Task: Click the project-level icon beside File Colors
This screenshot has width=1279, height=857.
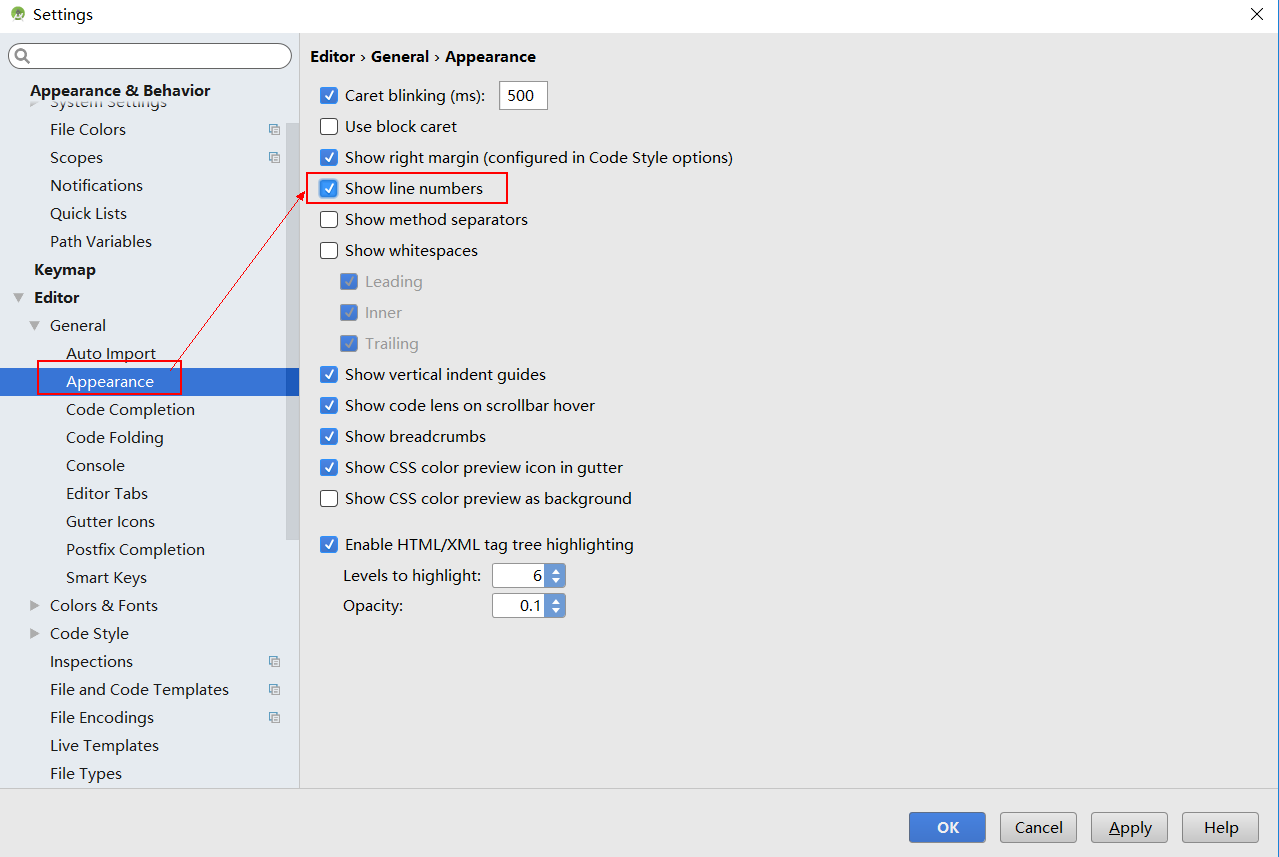Action: tap(274, 130)
